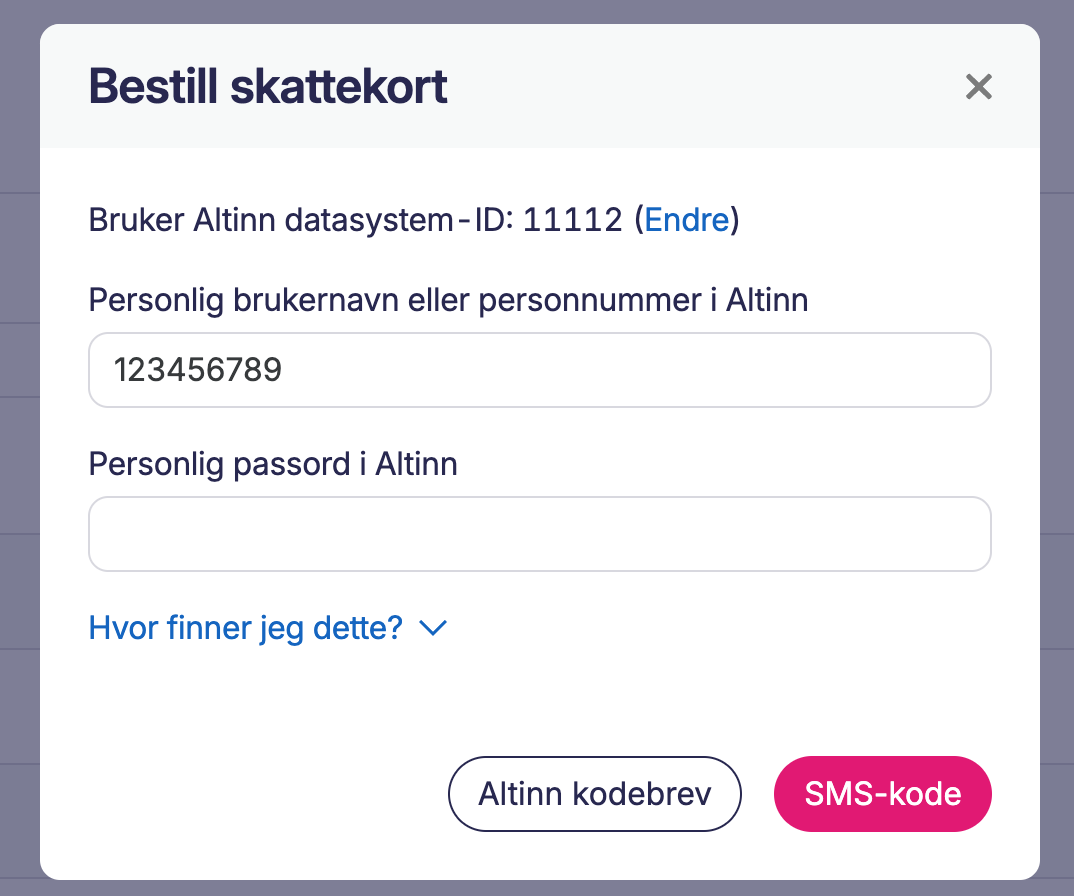
Task: Click the dimmed backdrop right of dialog
Action: (1057, 450)
